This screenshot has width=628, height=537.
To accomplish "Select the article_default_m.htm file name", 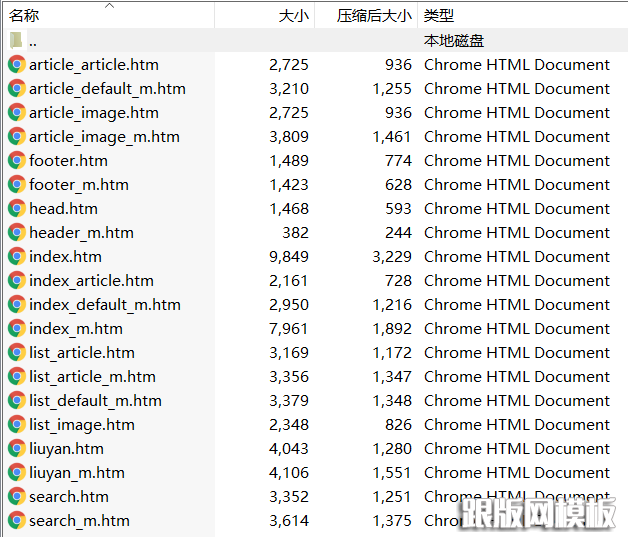I will point(107,89).
